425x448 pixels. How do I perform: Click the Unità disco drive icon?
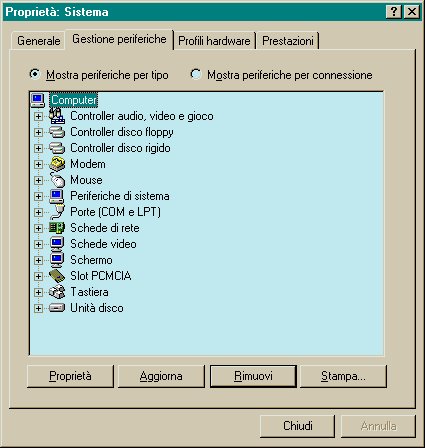57,308
